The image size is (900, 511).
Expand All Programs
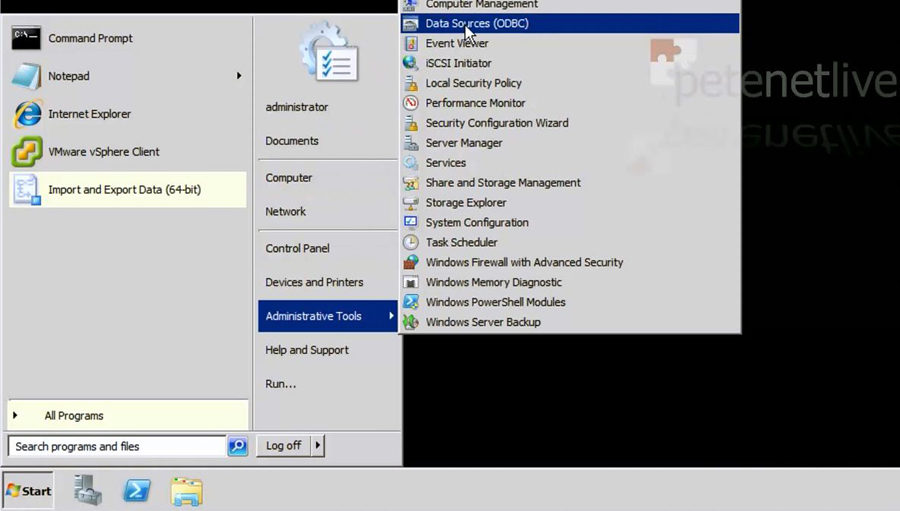[x=128, y=415]
